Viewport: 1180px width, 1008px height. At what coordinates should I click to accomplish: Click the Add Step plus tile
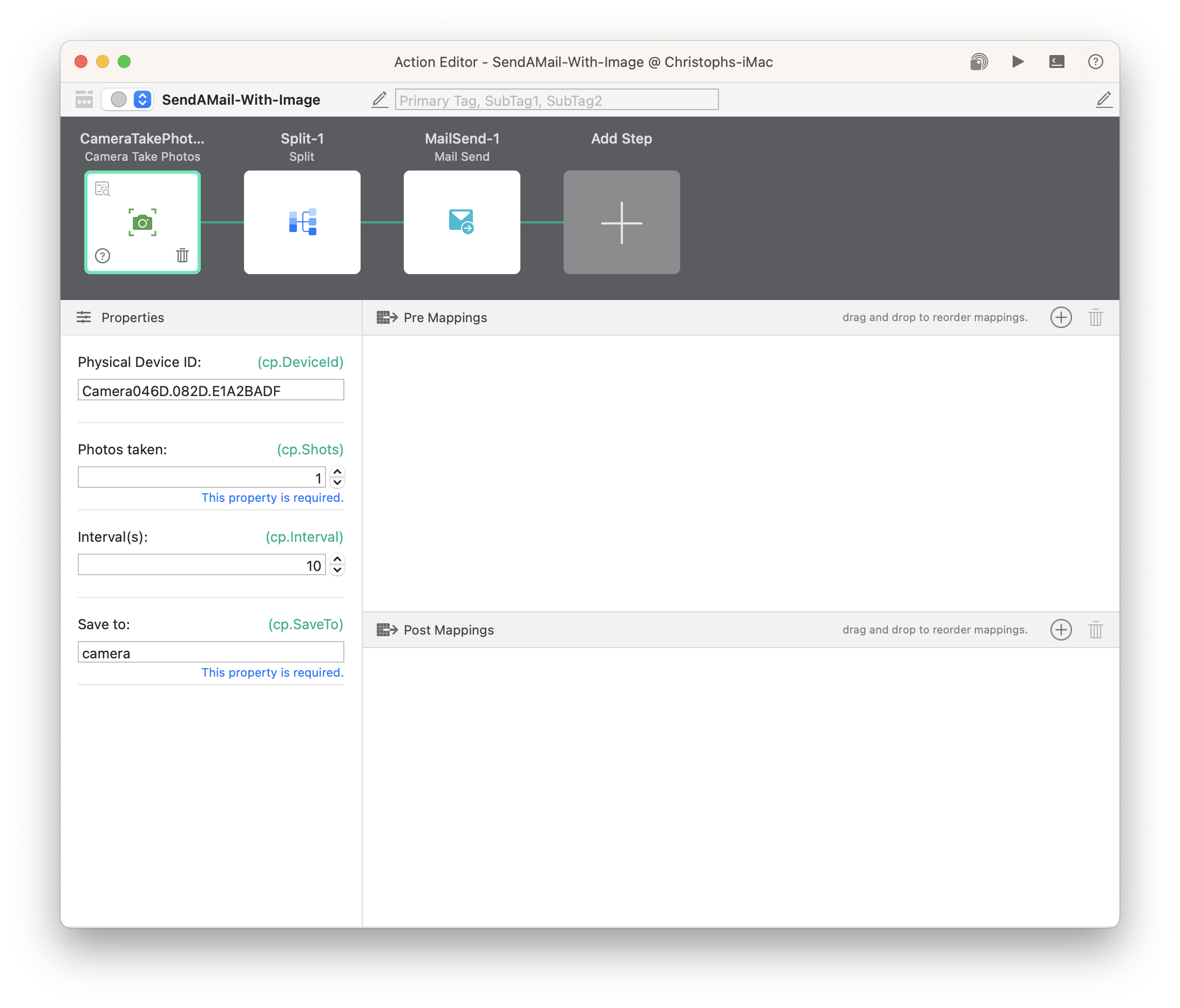[621, 222]
